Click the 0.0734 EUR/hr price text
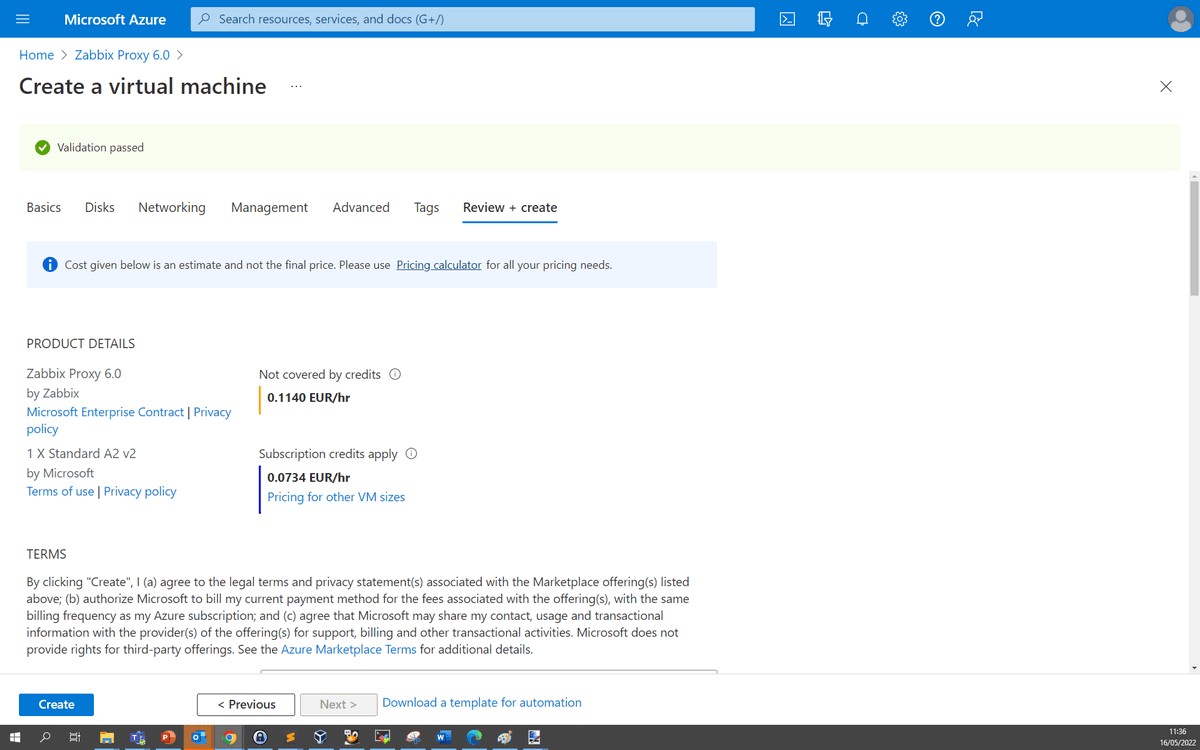 pyautogui.click(x=309, y=477)
